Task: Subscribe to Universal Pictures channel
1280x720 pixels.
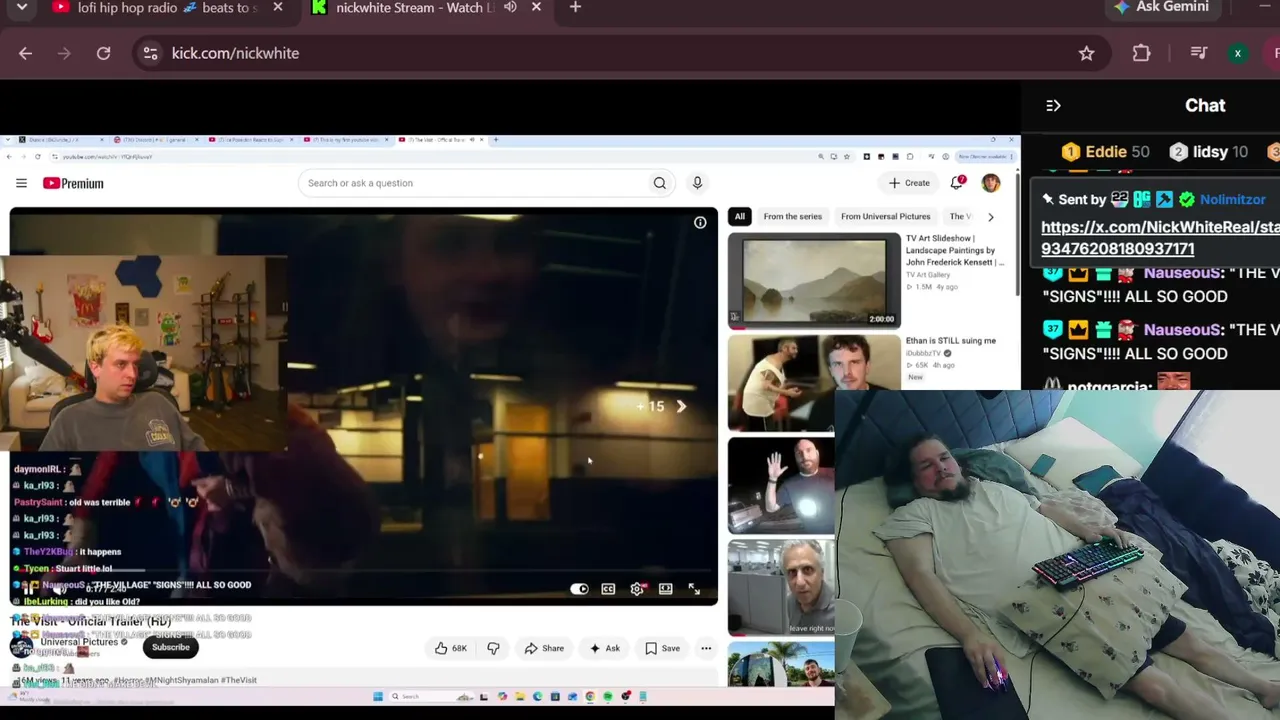Action: coord(170,647)
